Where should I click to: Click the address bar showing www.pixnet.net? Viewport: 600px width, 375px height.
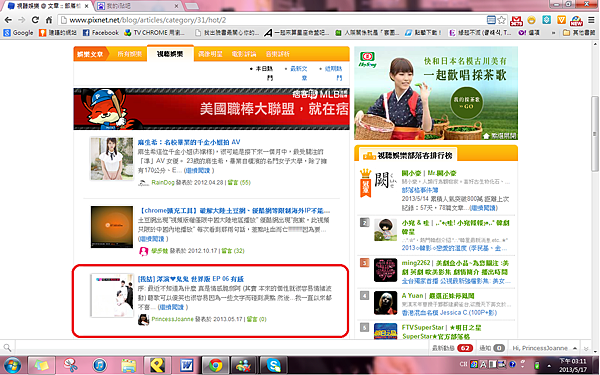pyautogui.click(x=272, y=20)
